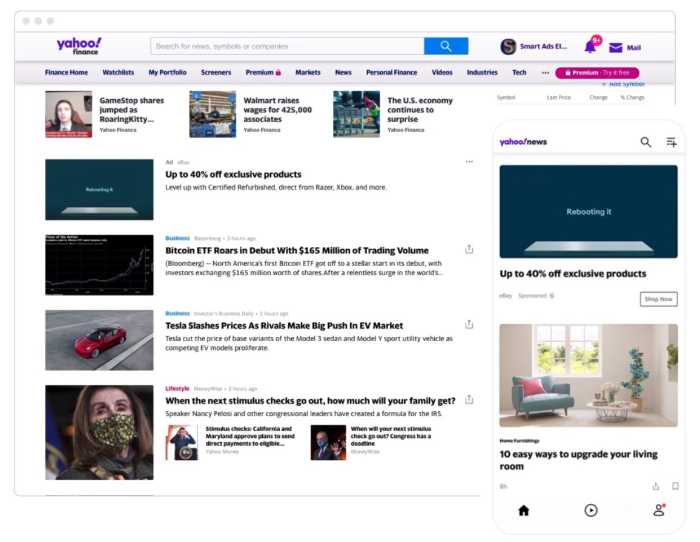Open the Watchlists tab
Screen dimensions: 700x542
(x=118, y=72)
